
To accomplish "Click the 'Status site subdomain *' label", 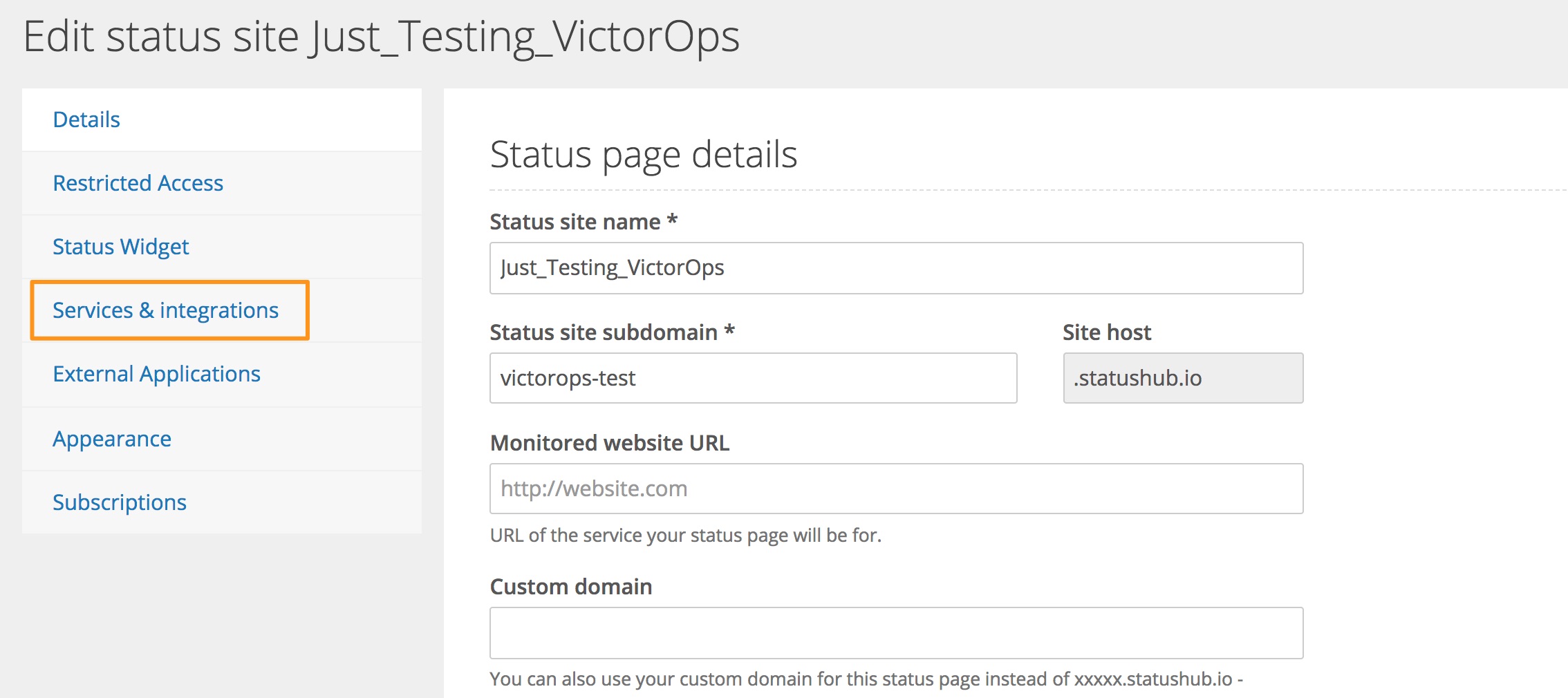I will (613, 332).
